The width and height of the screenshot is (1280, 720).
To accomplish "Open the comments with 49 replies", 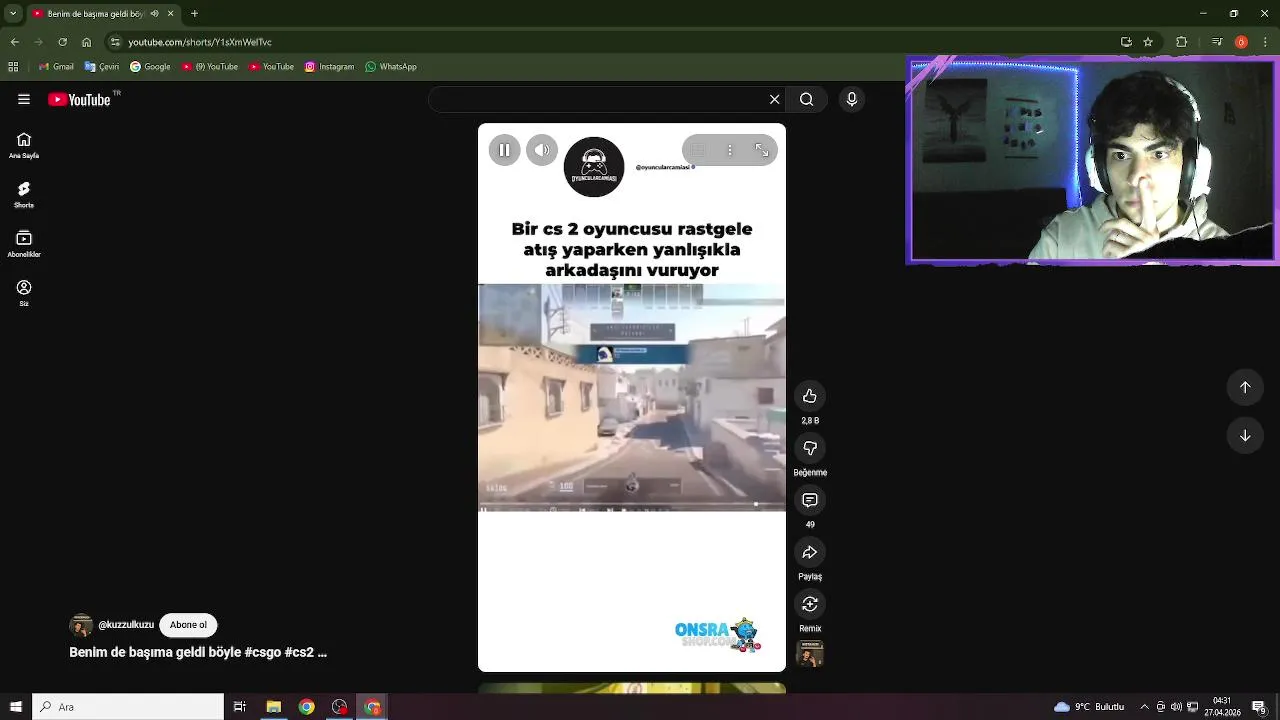I will [x=810, y=500].
